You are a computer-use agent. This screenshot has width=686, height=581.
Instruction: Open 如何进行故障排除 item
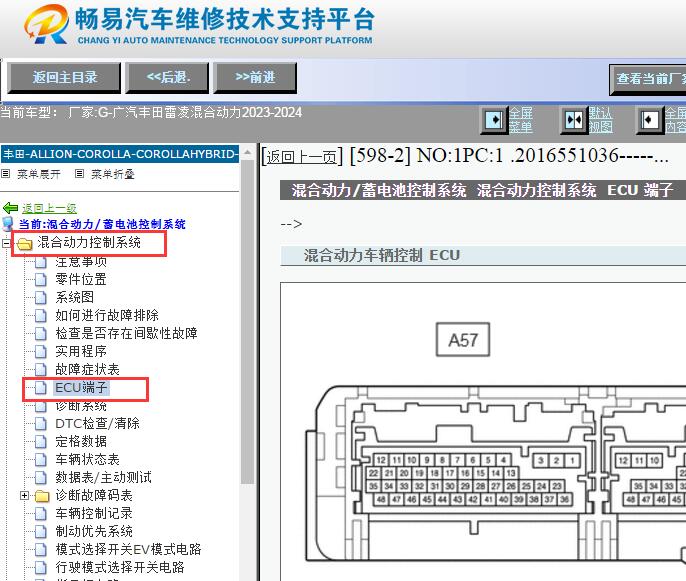click(107, 315)
